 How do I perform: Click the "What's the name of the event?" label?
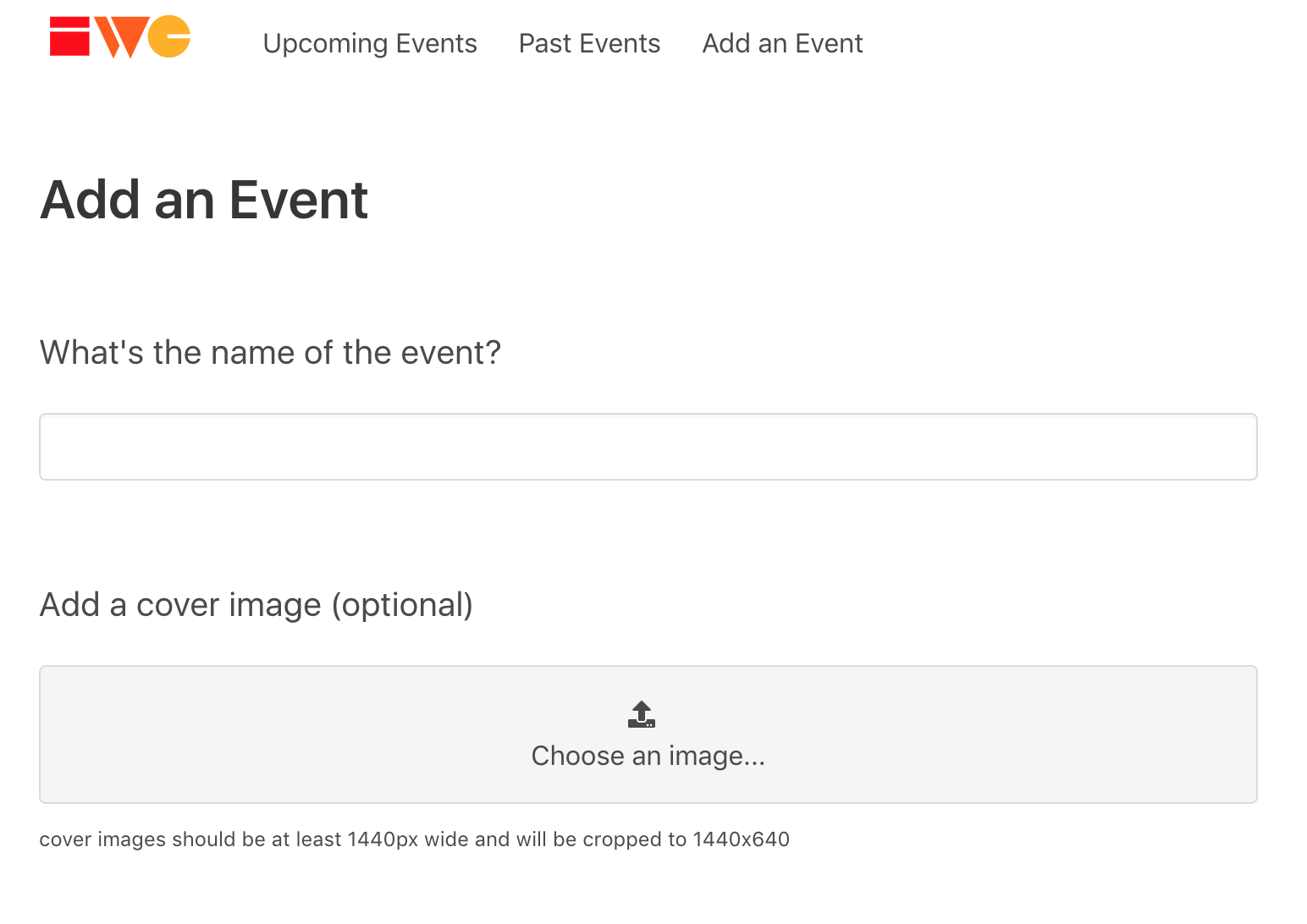[270, 353]
